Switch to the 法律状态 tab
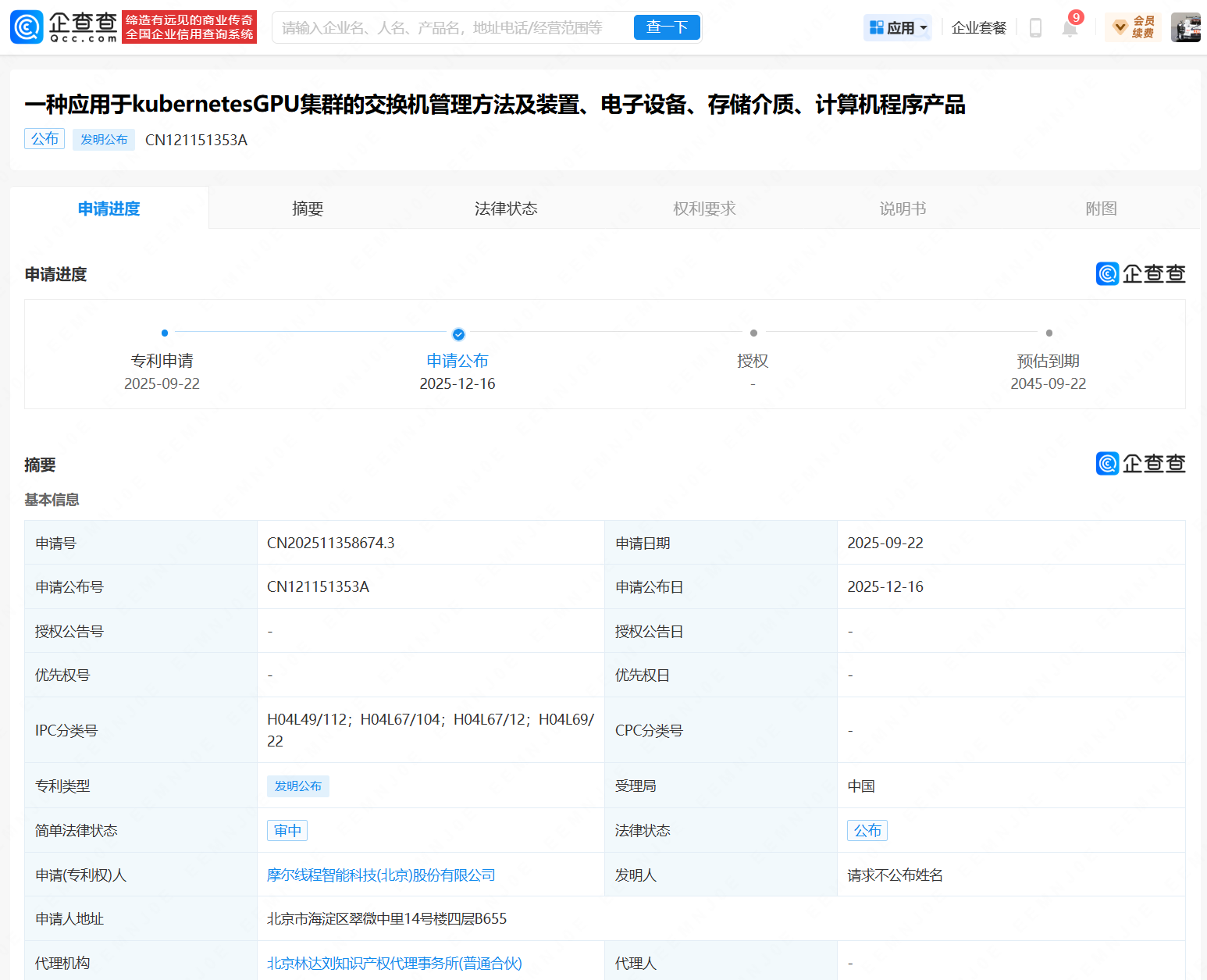The width and height of the screenshot is (1207, 980). point(505,208)
